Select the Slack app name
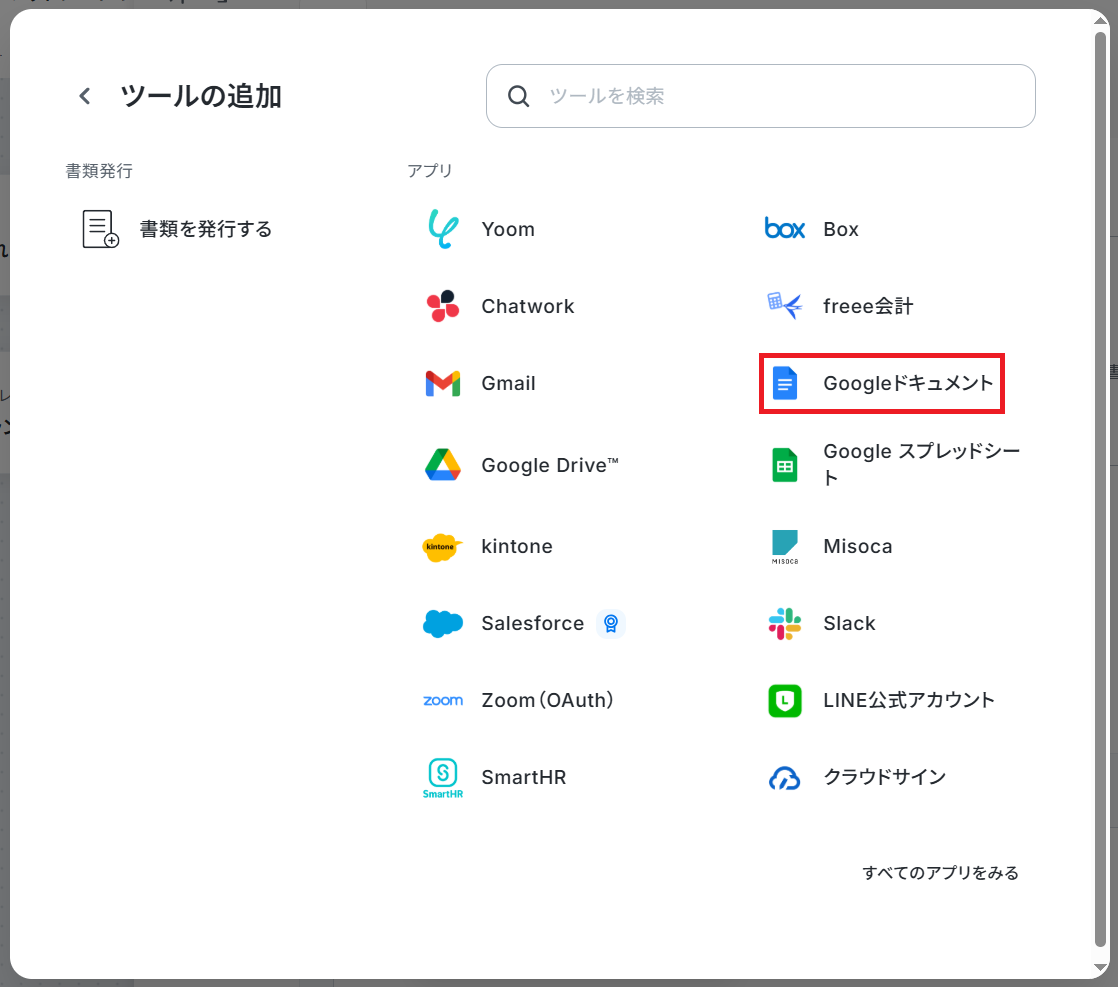1118x987 pixels. pyautogui.click(x=848, y=623)
